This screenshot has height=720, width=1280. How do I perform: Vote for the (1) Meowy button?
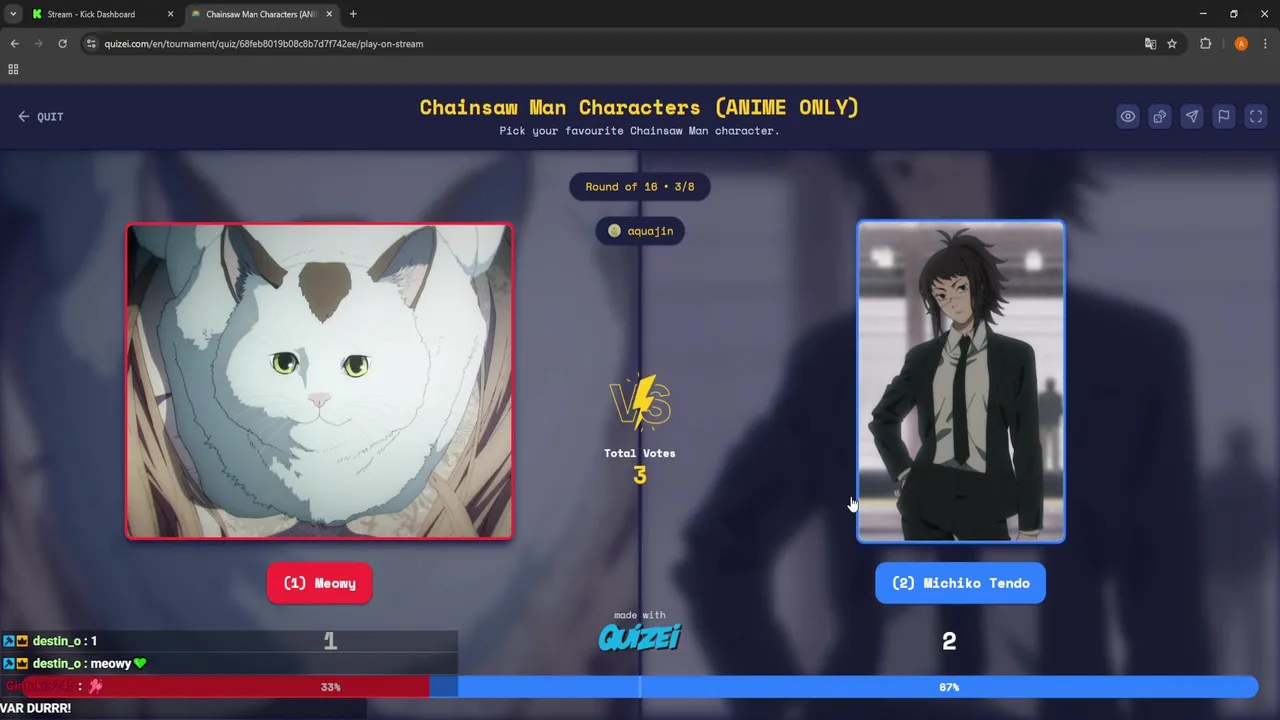point(319,583)
